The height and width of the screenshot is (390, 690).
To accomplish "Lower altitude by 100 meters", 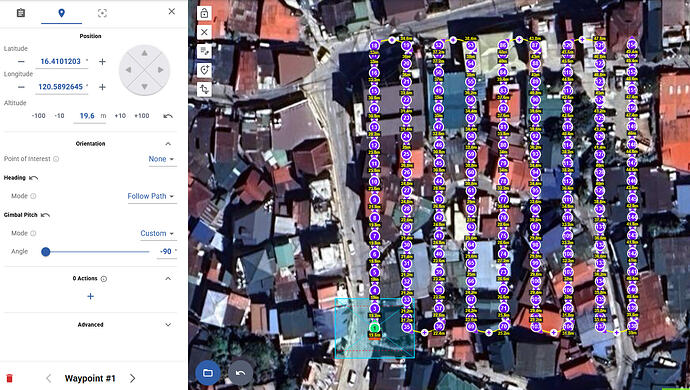I will click(38, 116).
